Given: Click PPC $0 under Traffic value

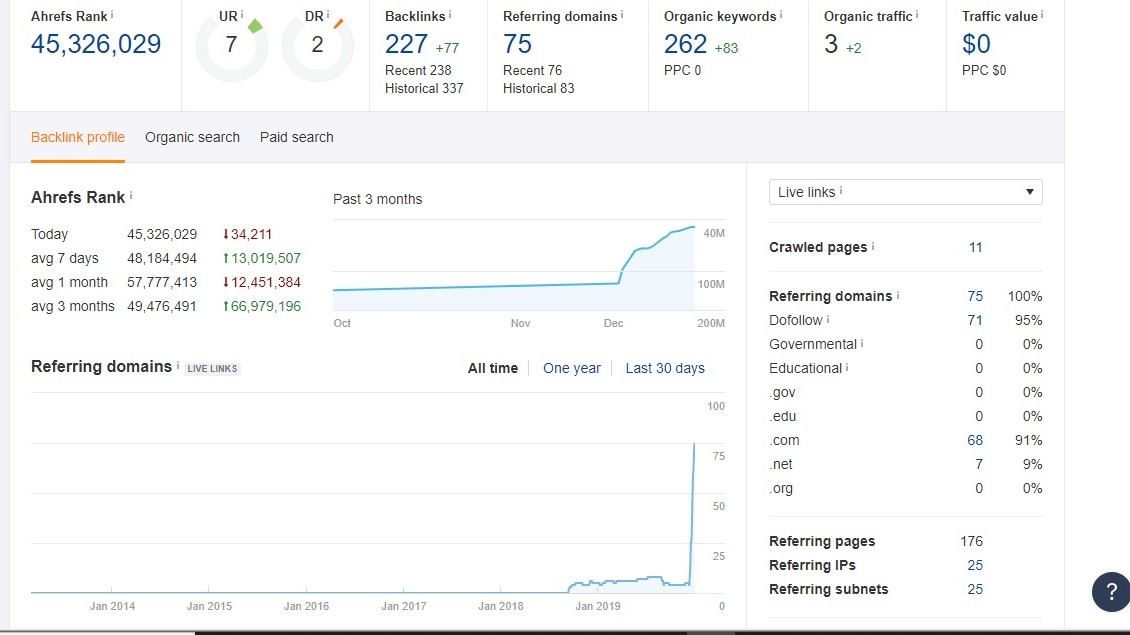Looking at the screenshot, I should [984, 71].
